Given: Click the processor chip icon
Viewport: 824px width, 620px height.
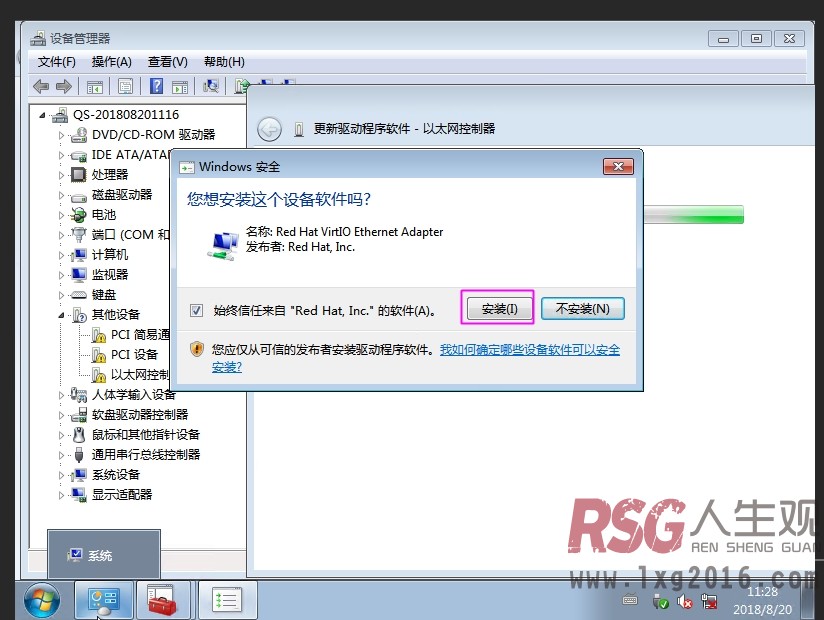Looking at the screenshot, I should tap(78, 174).
